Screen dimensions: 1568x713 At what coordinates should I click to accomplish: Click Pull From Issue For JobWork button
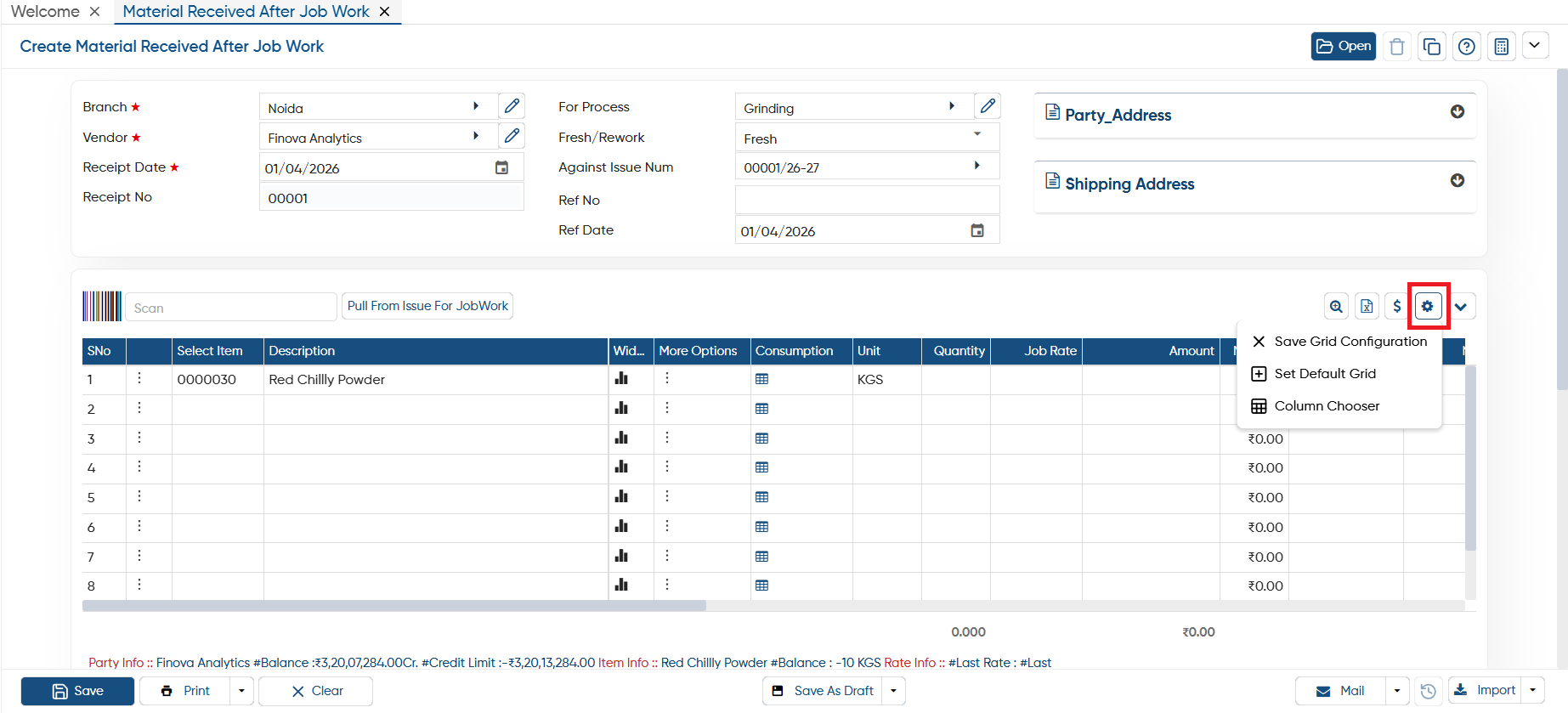pos(427,306)
